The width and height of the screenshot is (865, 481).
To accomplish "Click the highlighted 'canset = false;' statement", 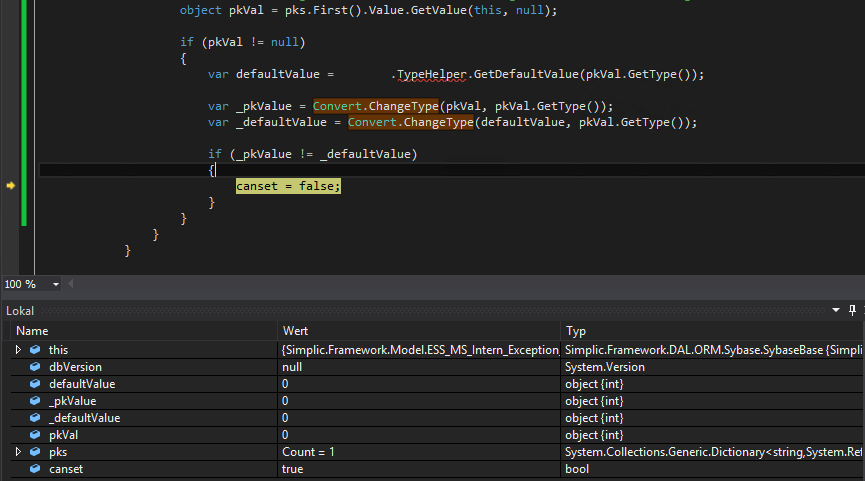I will pos(288,186).
